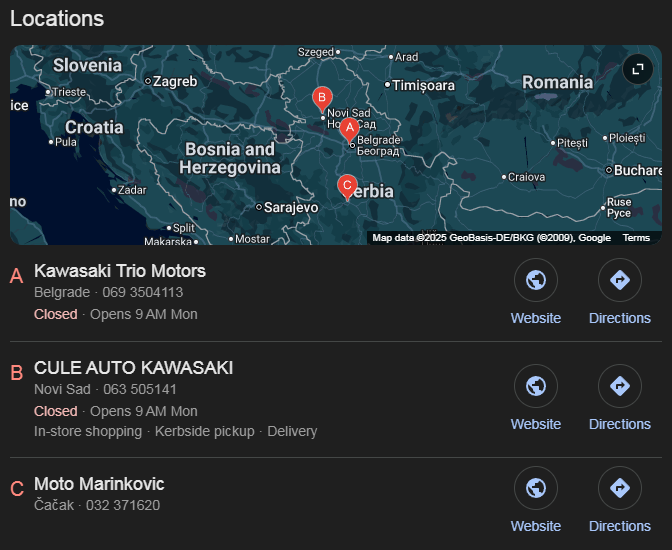
Task: Click map pin A near Belgrade
Action: (x=349, y=129)
